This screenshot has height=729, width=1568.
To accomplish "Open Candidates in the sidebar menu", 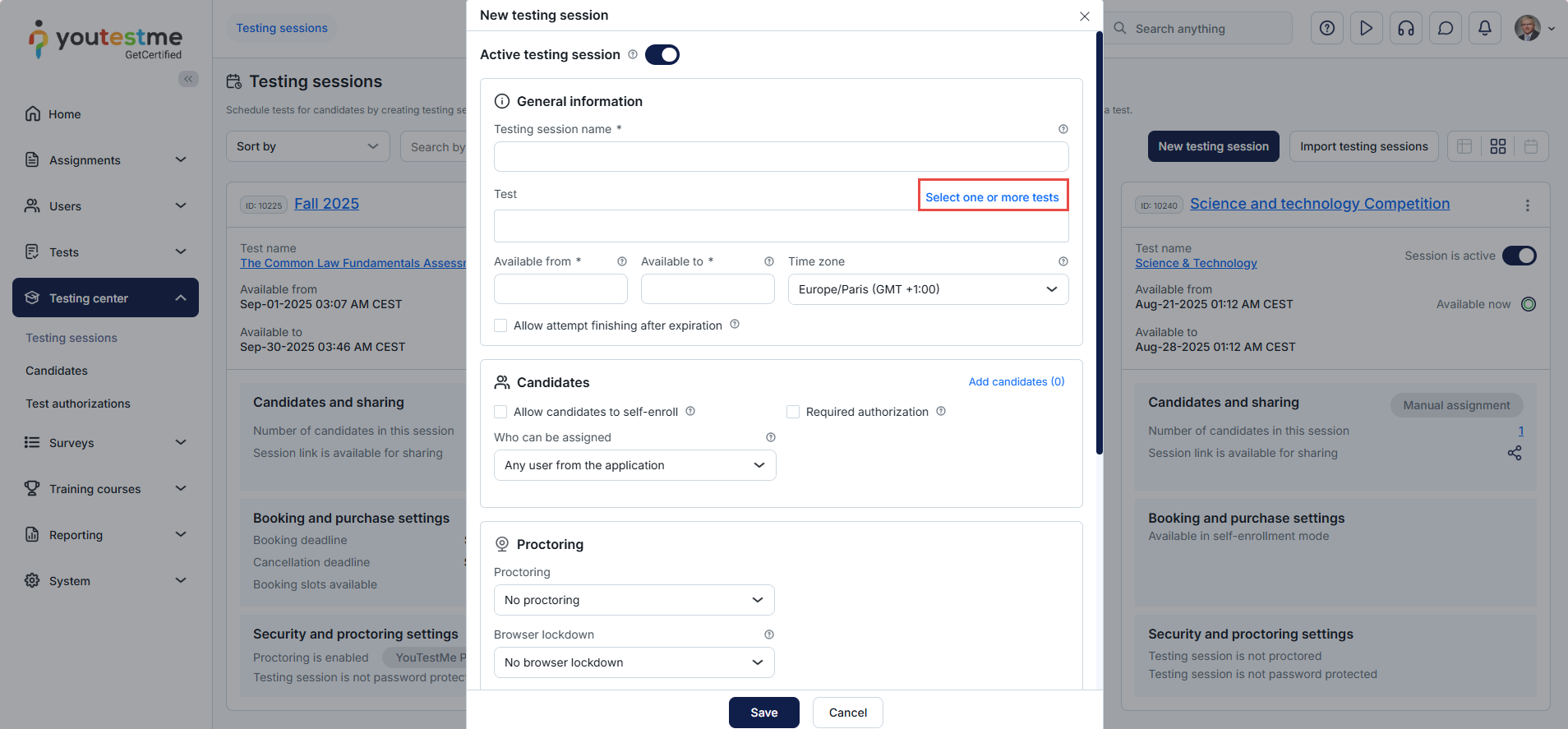I will (x=57, y=371).
